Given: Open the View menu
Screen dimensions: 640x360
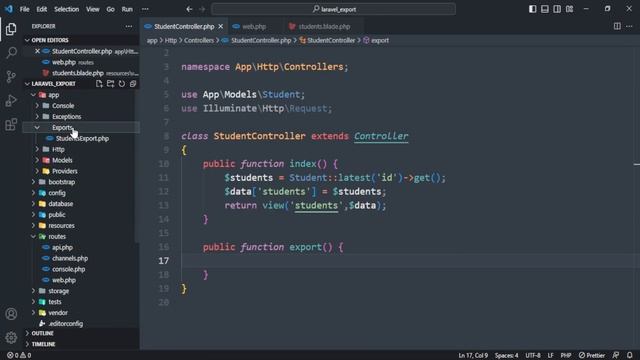Looking at the screenshot, I should point(93,9).
